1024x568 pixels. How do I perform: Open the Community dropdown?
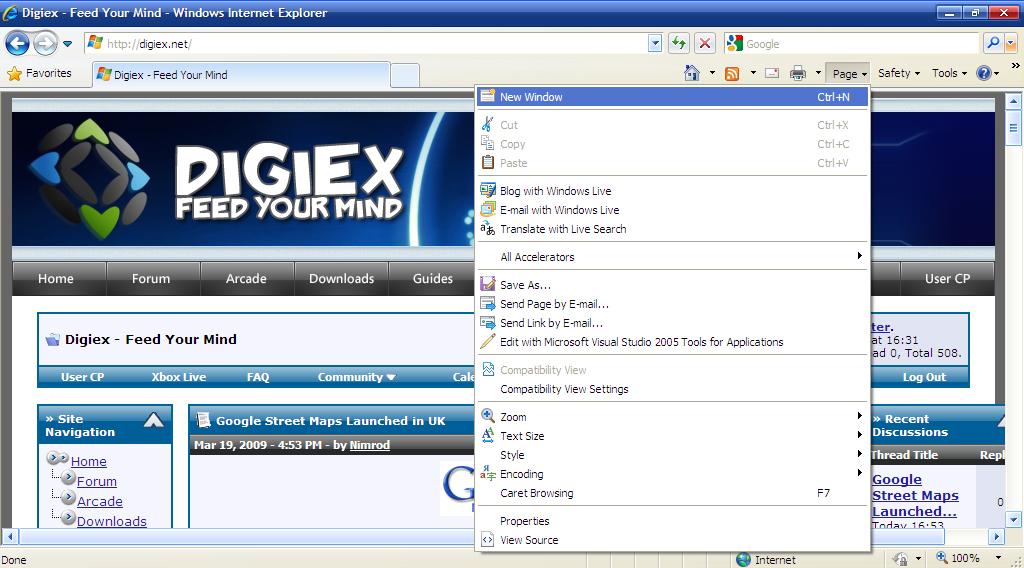pos(356,377)
